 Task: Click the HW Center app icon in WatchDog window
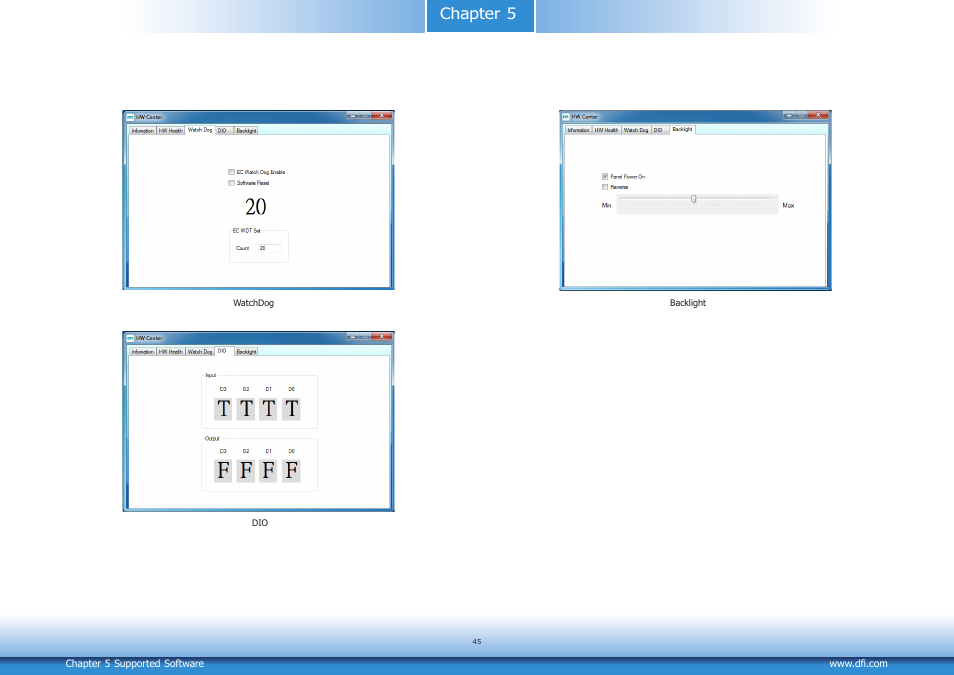click(130, 117)
